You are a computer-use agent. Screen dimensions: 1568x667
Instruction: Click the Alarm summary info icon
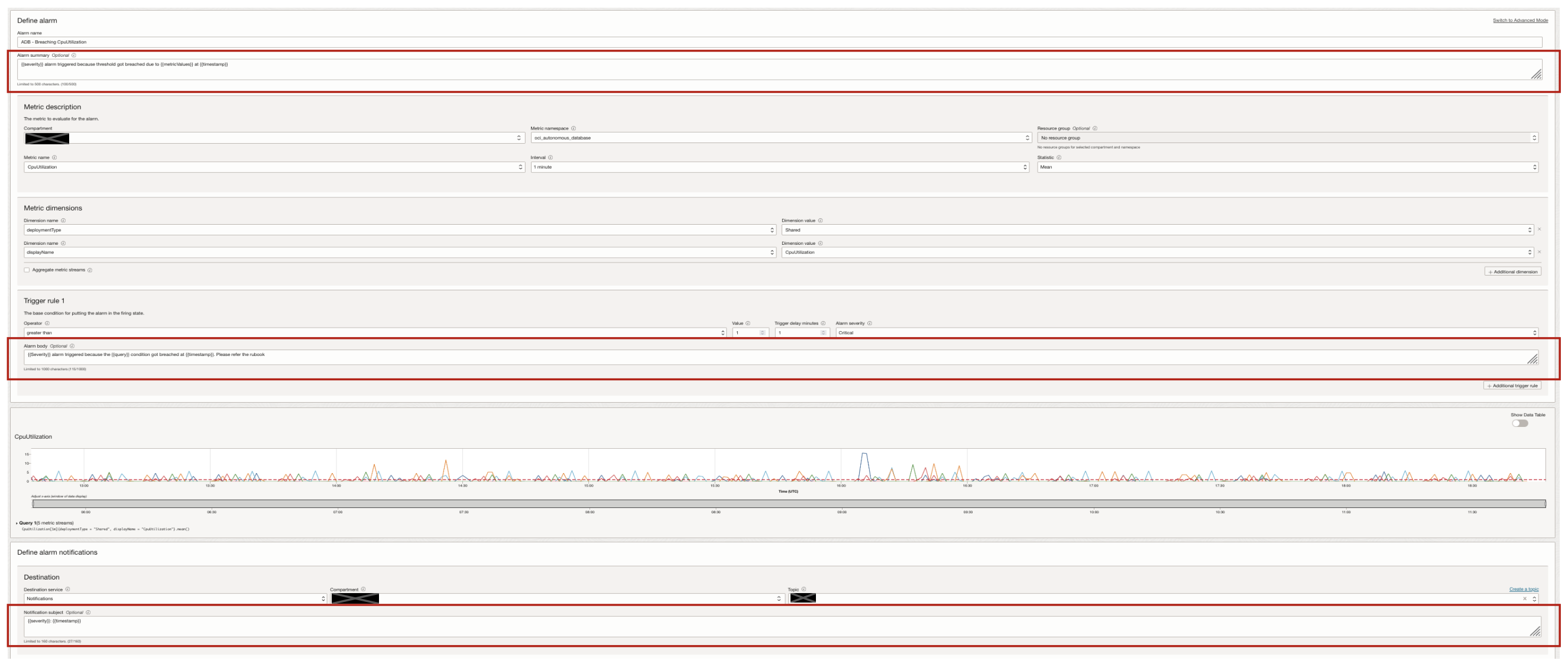[x=74, y=55]
